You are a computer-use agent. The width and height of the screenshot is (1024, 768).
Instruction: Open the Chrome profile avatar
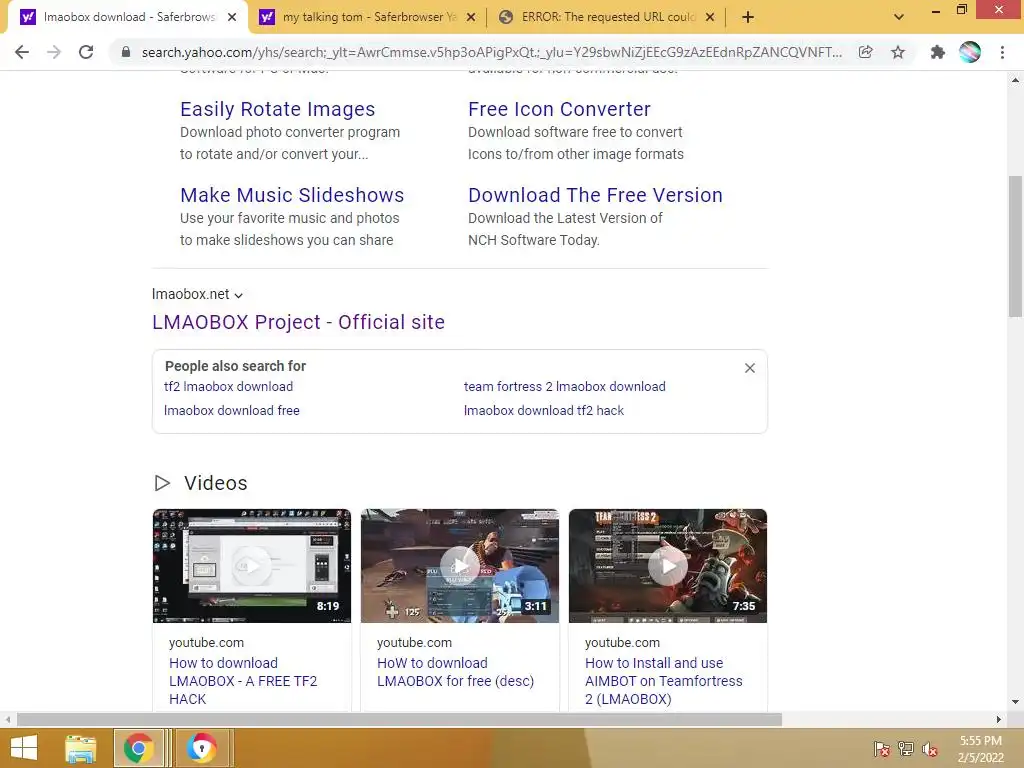[970, 52]
